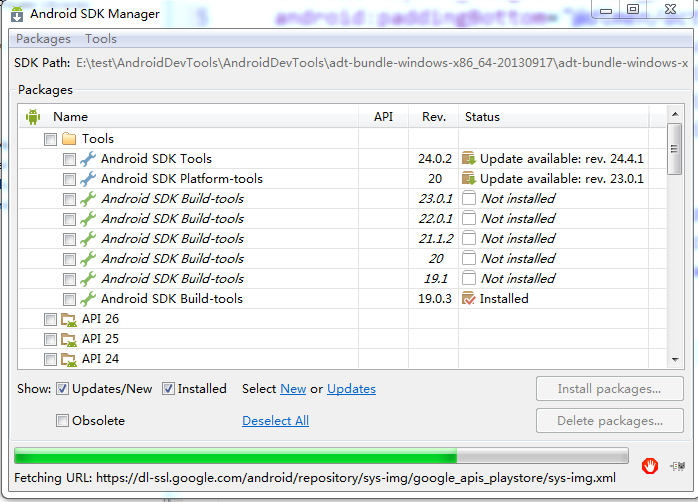Click the API 26 folder icon
Viewport: 698px width, 502px height.
(x=69, y=320)
